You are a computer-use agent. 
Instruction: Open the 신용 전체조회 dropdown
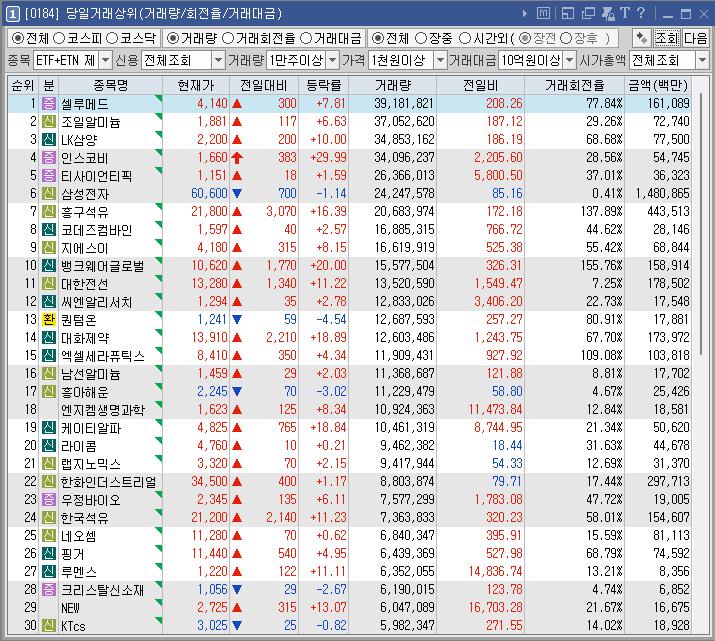coord(218,60)
